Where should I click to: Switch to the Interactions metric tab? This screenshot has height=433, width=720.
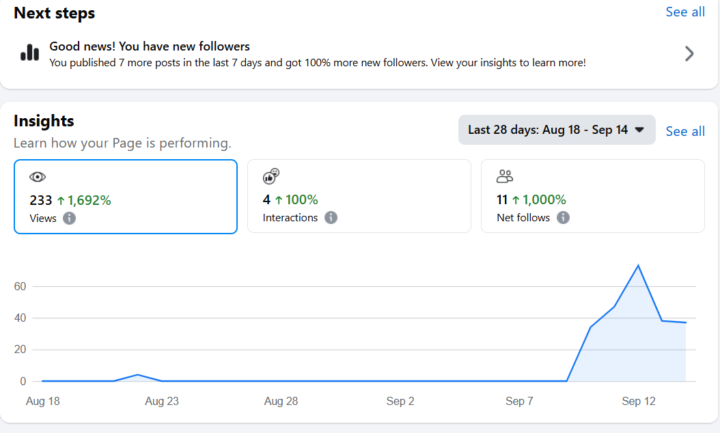click(x=358, y=197)
